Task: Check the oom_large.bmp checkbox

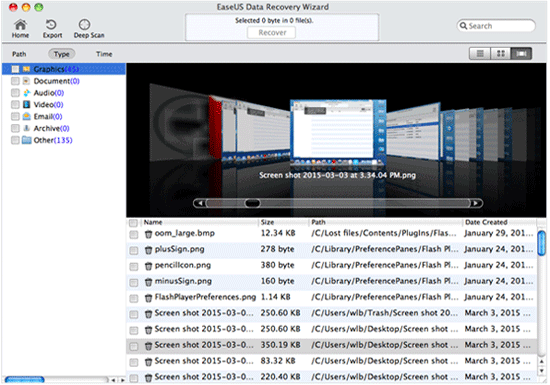Action: pos(134,234)
